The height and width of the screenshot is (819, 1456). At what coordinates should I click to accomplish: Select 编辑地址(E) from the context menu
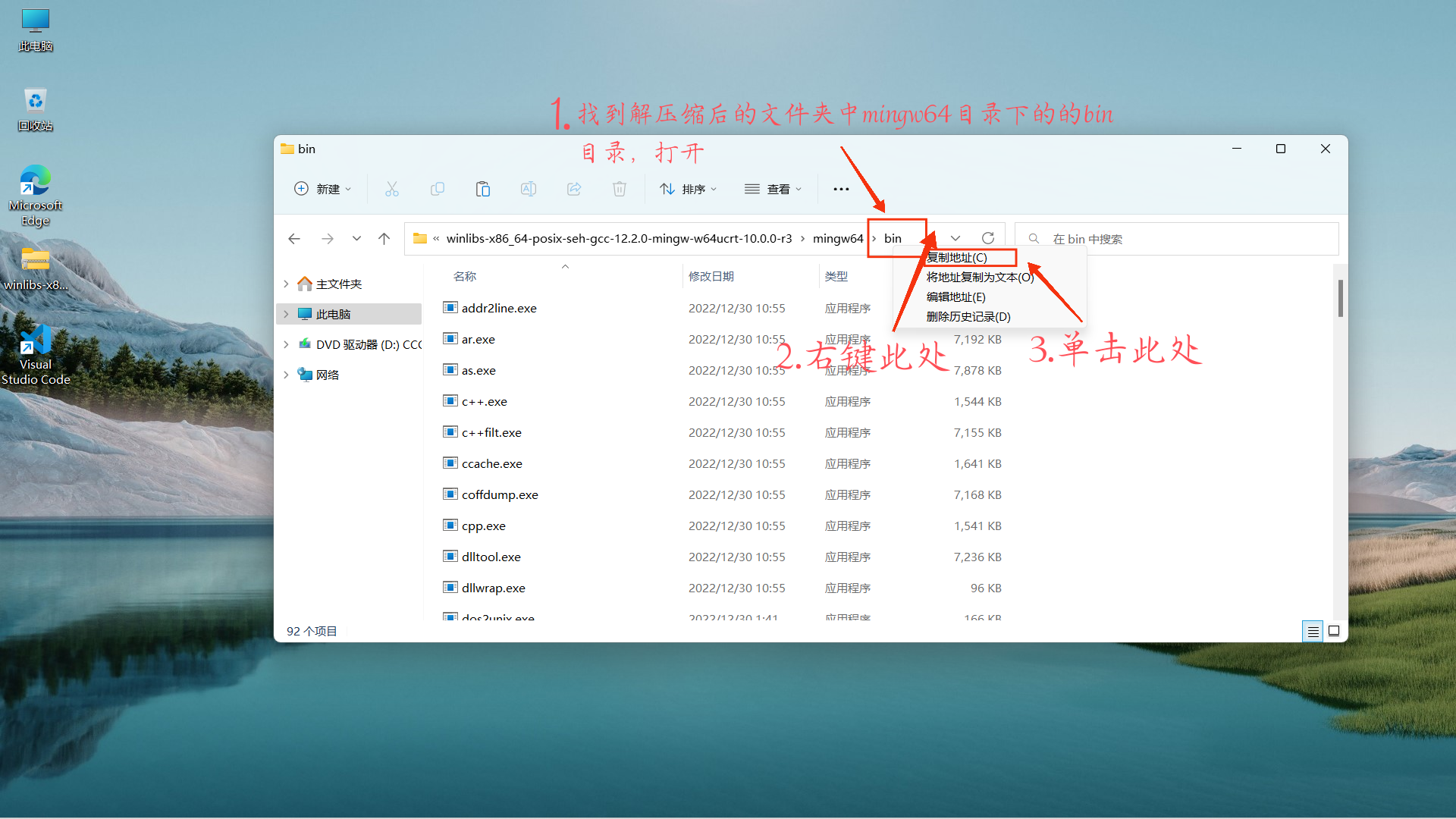(x=955, y=297)
